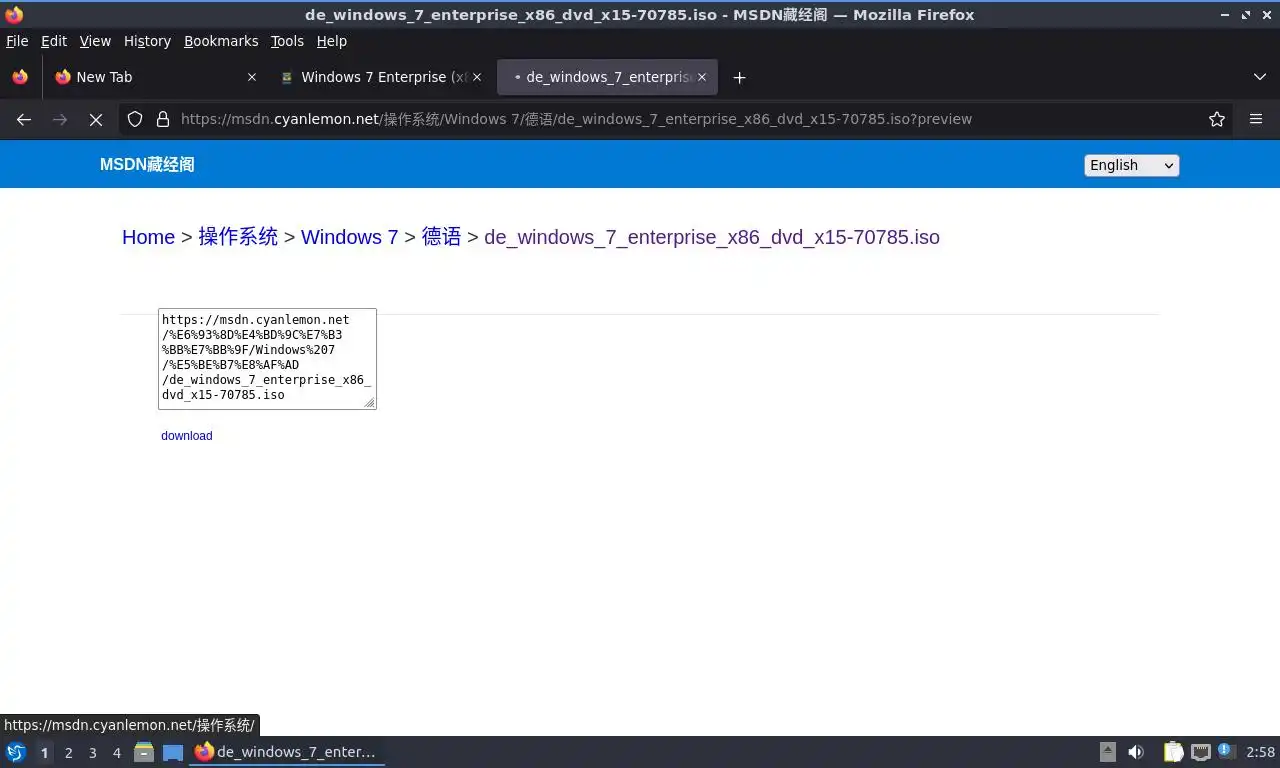Open the volume speaker icon
1280x768 pixels.
[1136, 752]
